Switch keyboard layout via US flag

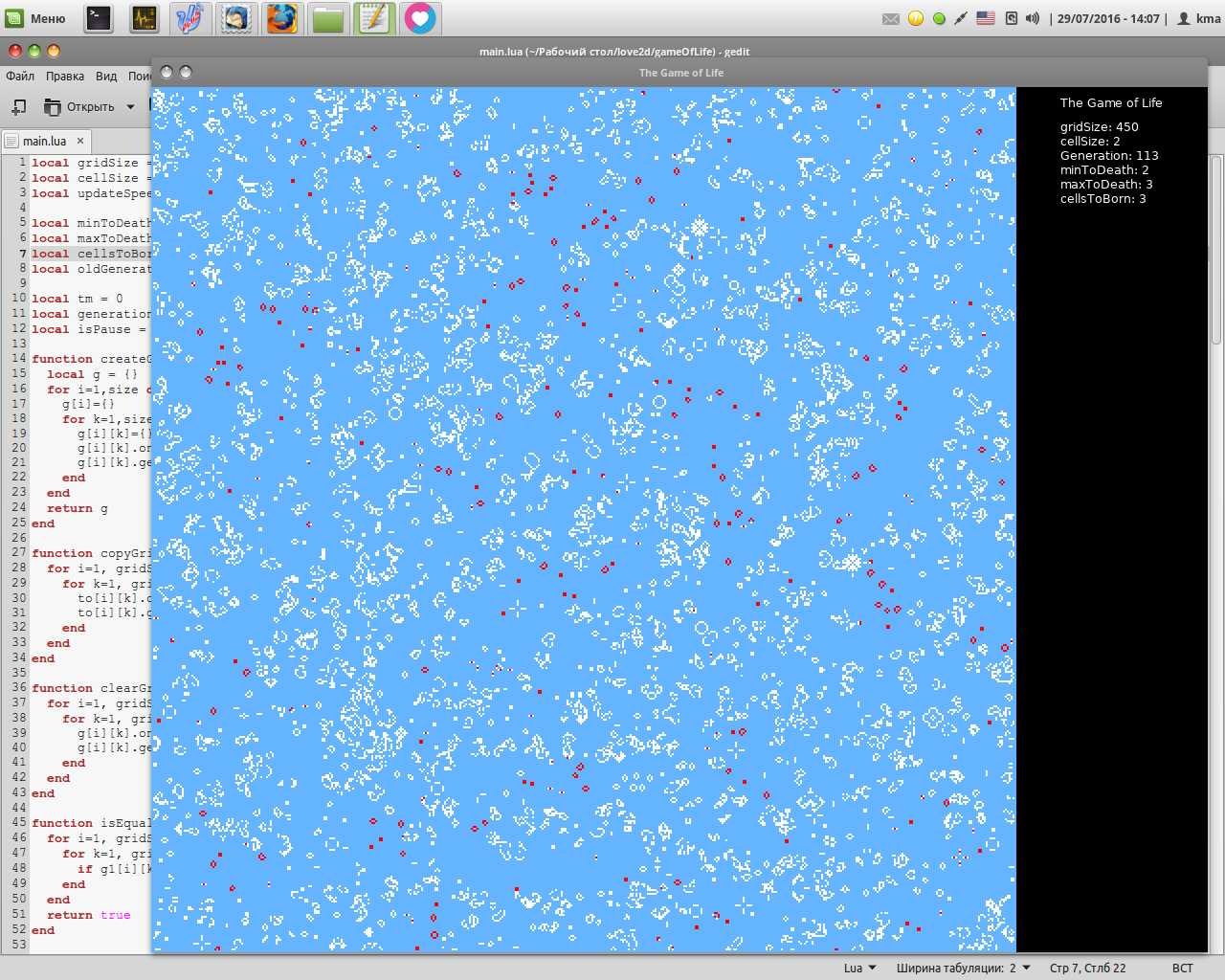pyautogui.click(x=986, y=18)
